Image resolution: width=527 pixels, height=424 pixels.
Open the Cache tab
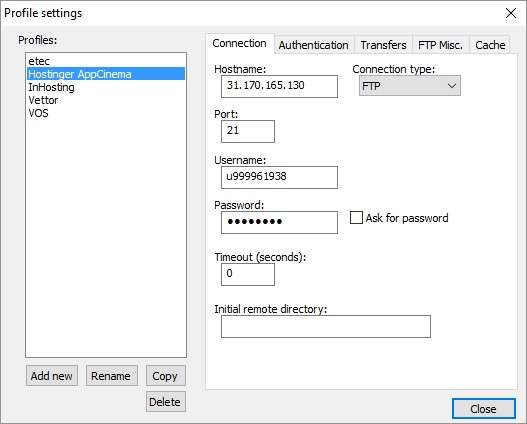490,45
